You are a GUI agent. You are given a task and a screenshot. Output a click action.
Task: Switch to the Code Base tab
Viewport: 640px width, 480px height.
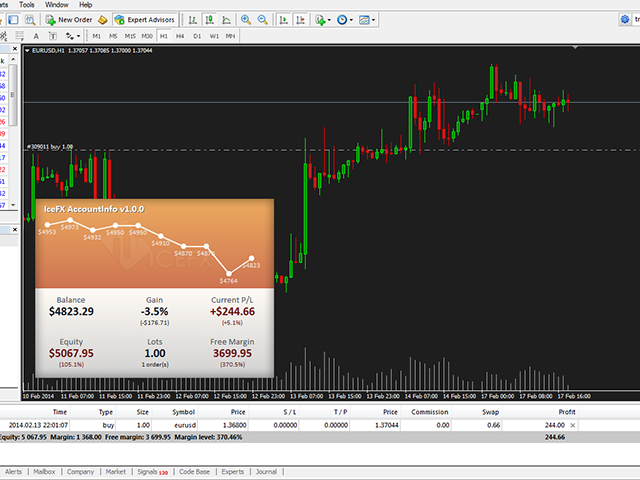click(194, 472)
